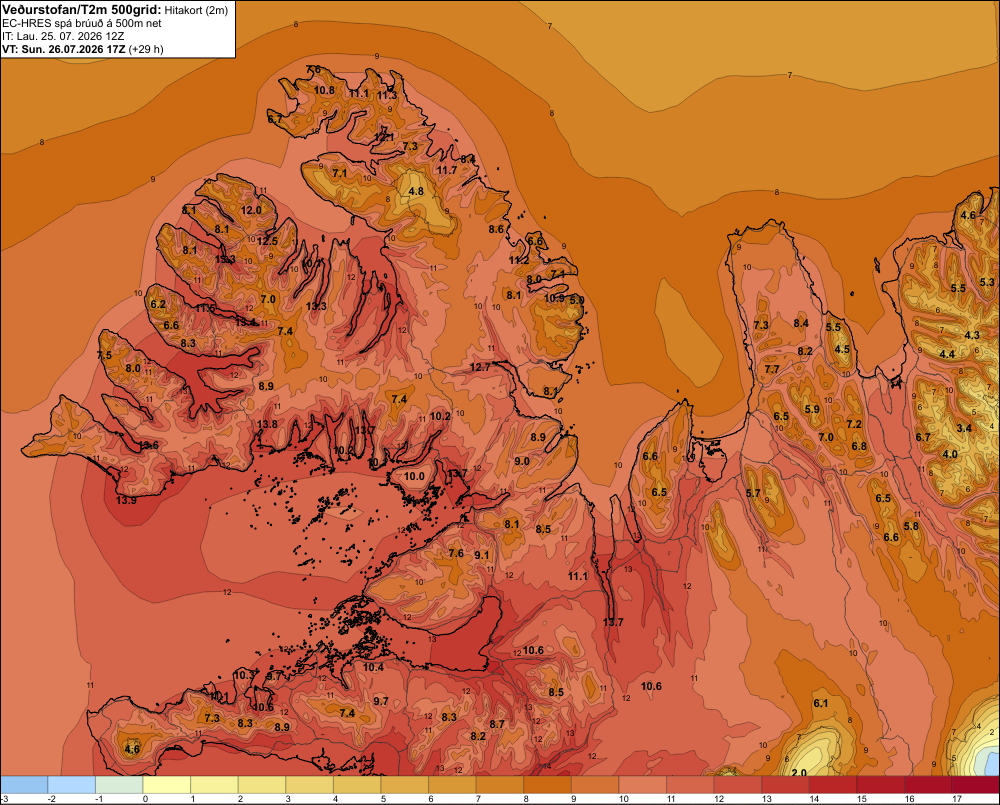Click the 5.3 temperature value
1000x805 pixels.
pyautogui.click(x=987, y=282)
